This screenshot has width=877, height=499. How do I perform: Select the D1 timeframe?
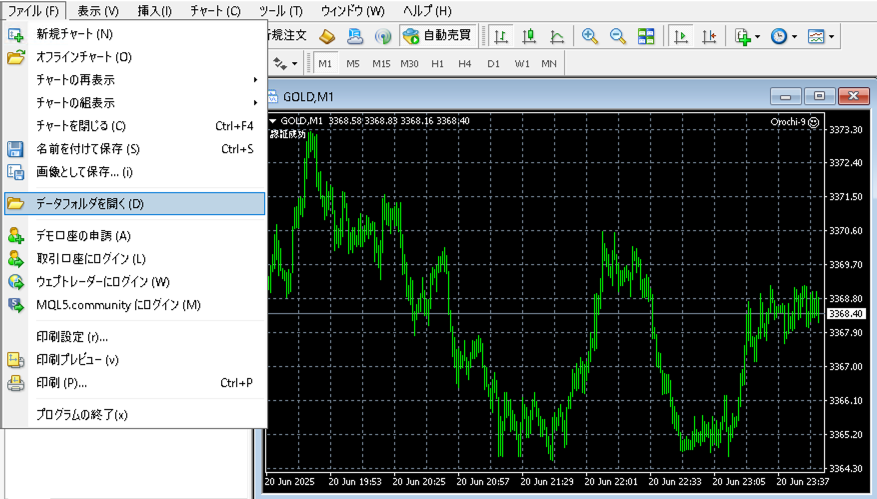(493, 64)
